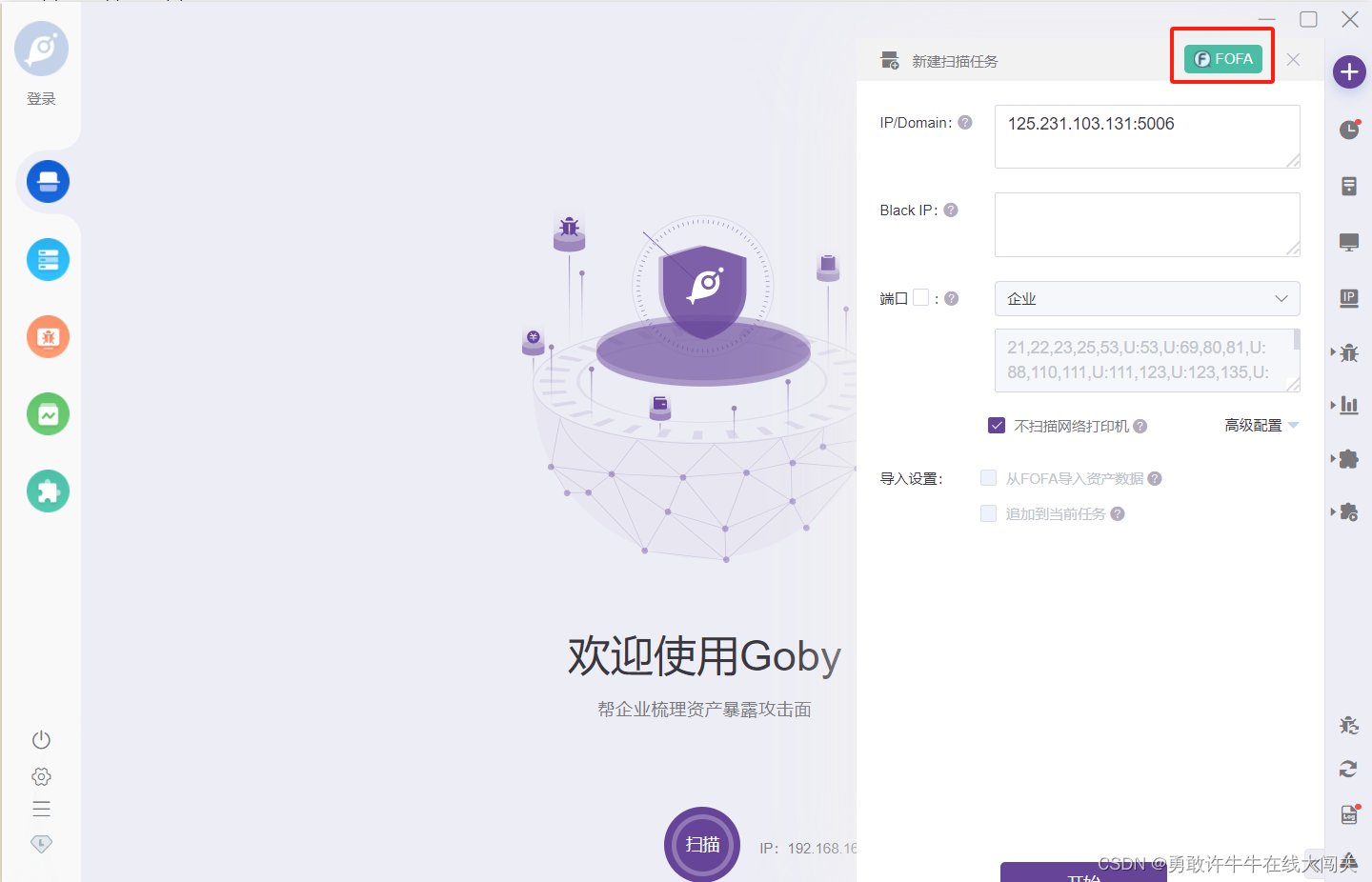Open the 企业 port preset dropdown
The width and height of the screenshot is (1372, 882).
coord(1147,298)
